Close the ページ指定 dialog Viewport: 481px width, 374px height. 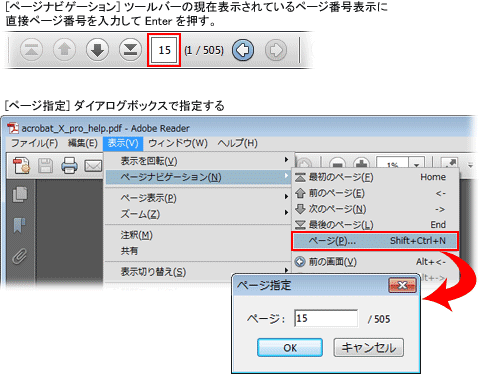click(x=402, y=285)
